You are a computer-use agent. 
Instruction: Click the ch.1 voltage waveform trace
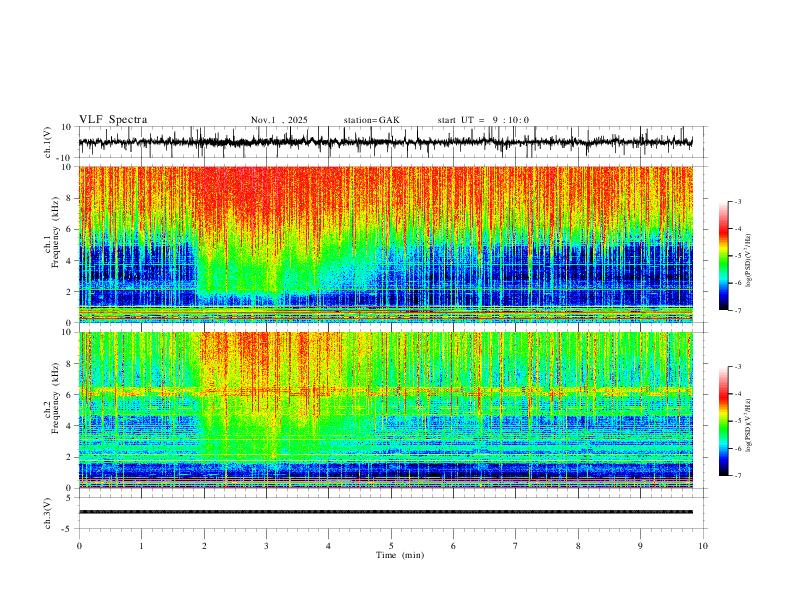tap(385, 142)
